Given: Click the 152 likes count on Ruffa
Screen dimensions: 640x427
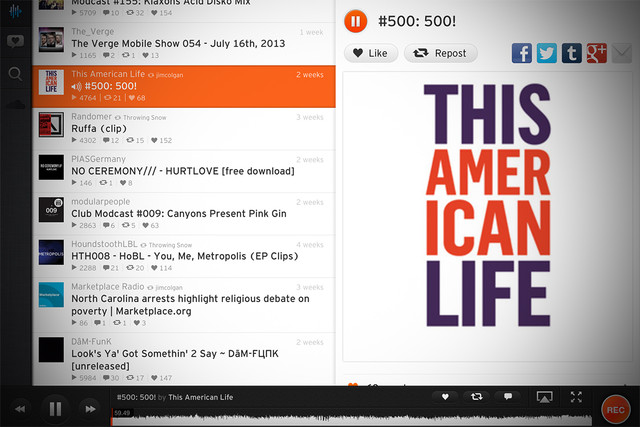Looking at the screenshot, I should point(161,140).
